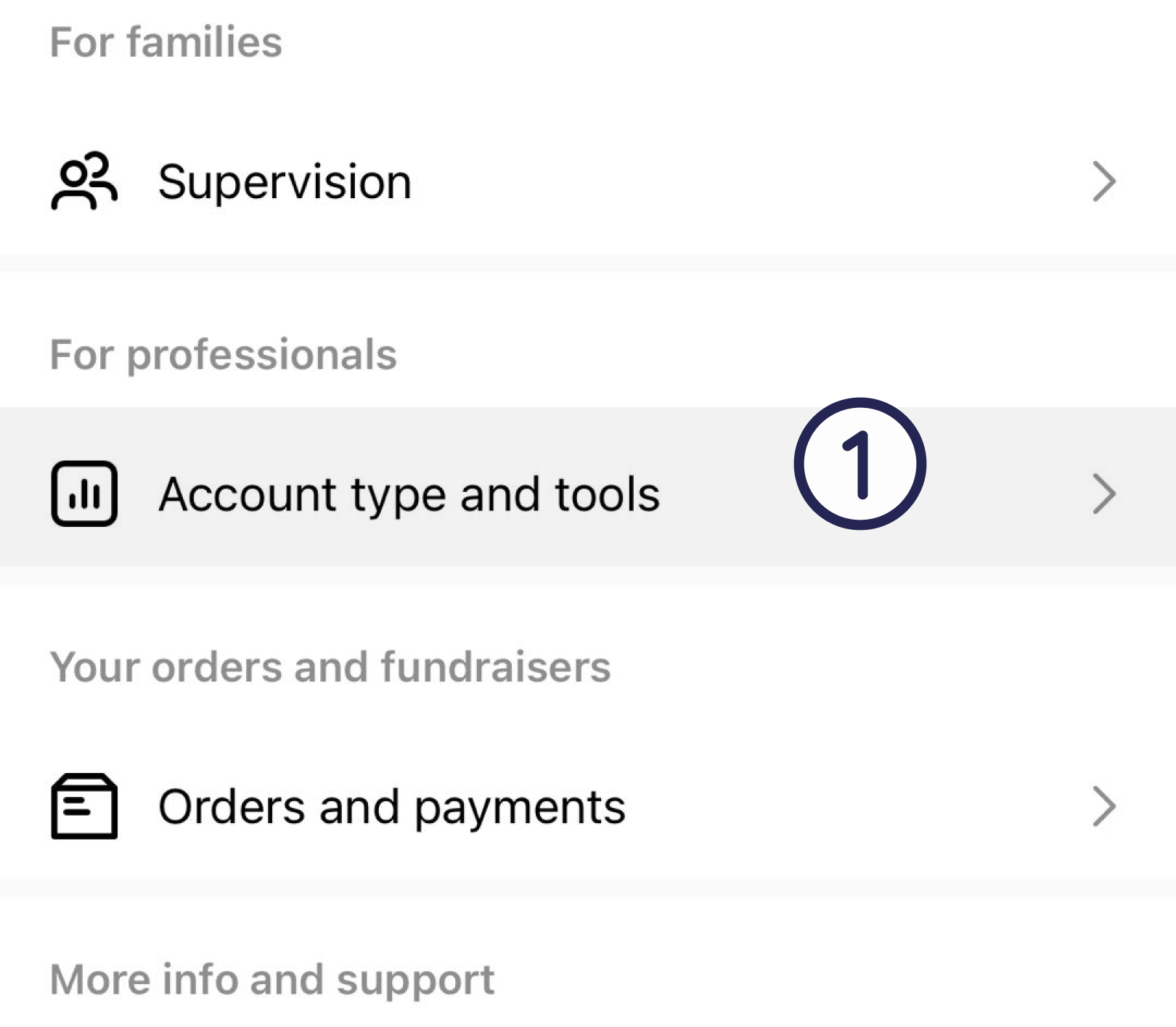Tap the Supervision people icon

(84, 181)
